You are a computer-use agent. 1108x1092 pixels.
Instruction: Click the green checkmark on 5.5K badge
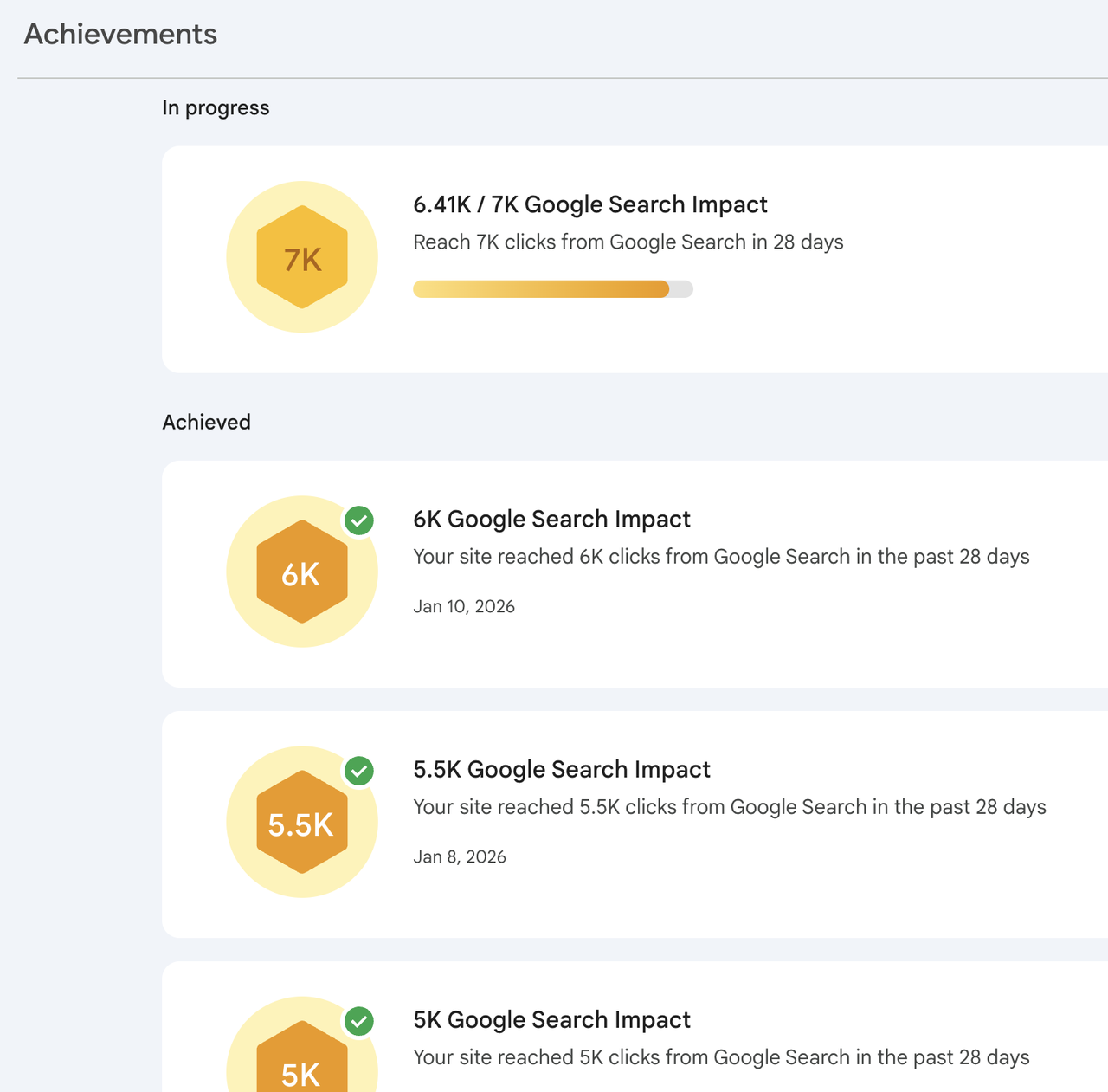coord(359,771)
